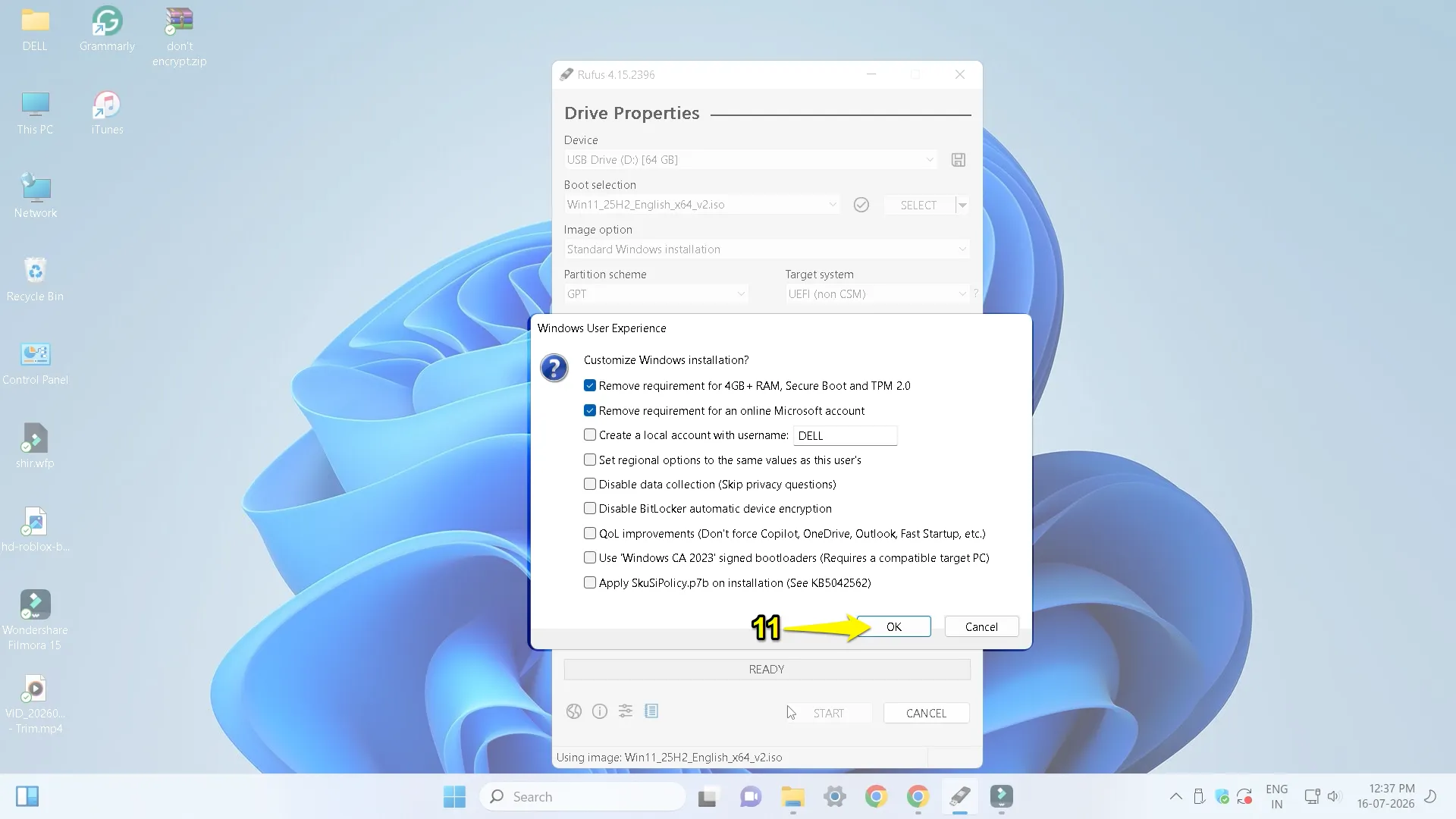Launch Grammarly desktop shortcut
Viewport: 1456px width, 819px height.
pyautogui.click(x=107, y=29)
